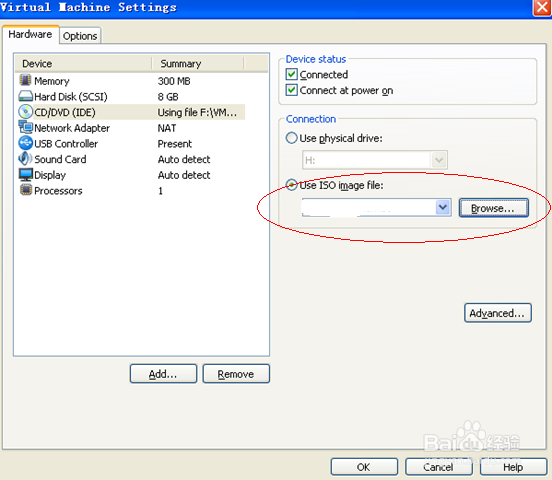552x480 pixels.
Task: Click the USB Controller icon
Action: 25,143
